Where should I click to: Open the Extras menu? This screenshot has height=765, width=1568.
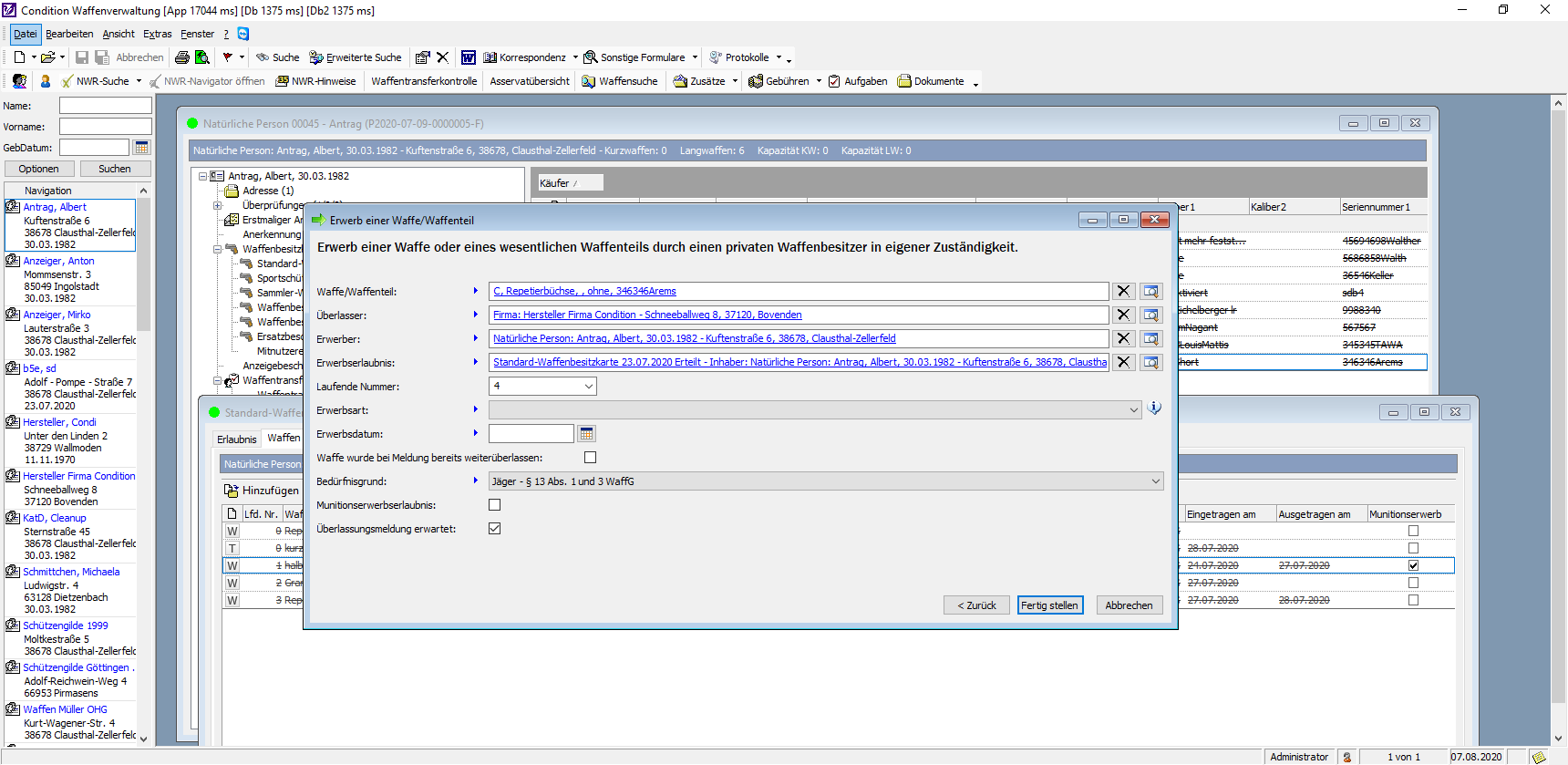(157, 34)
